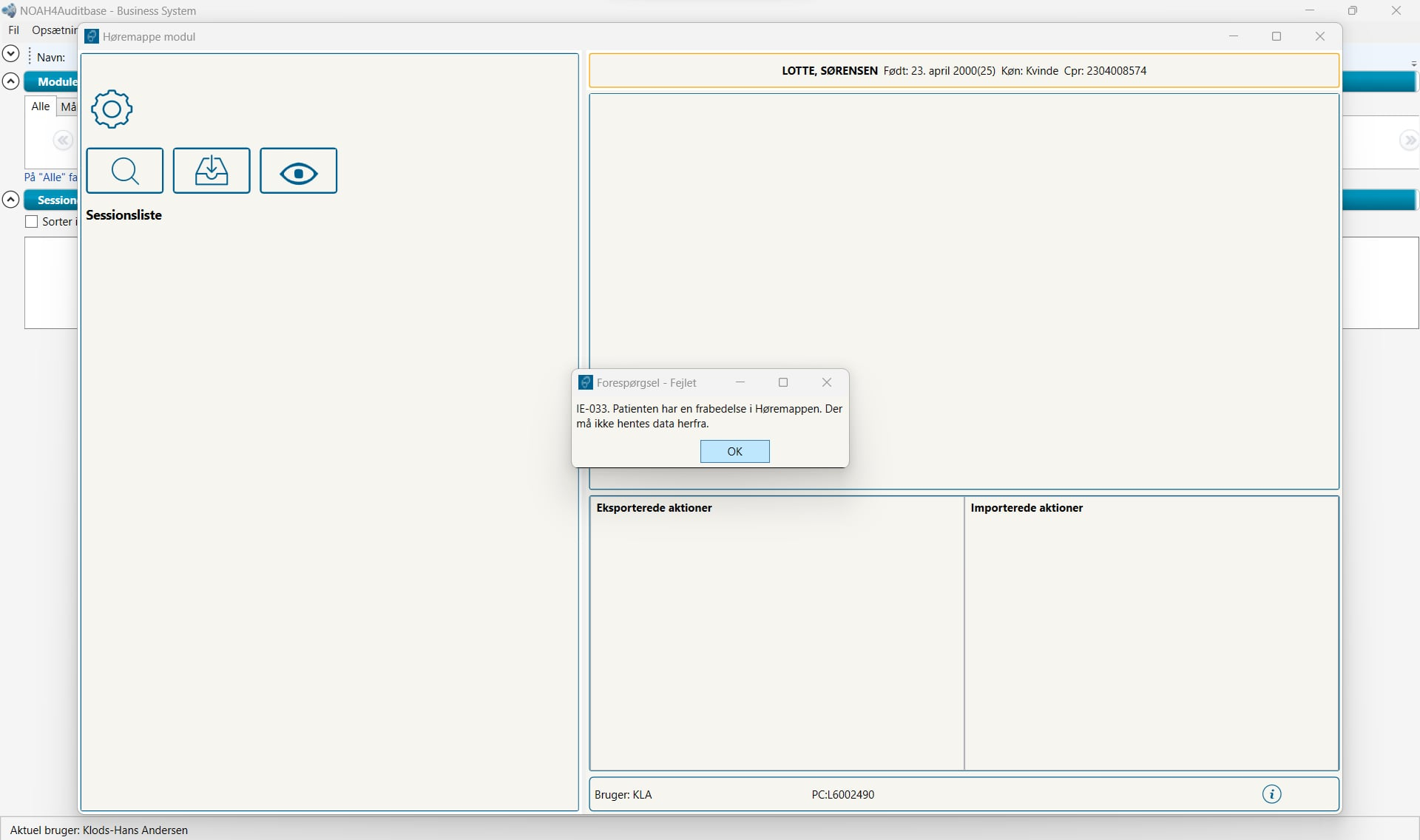Click the settings gear icon
This screenshot has height=840, width=1420.
point(112,109)
